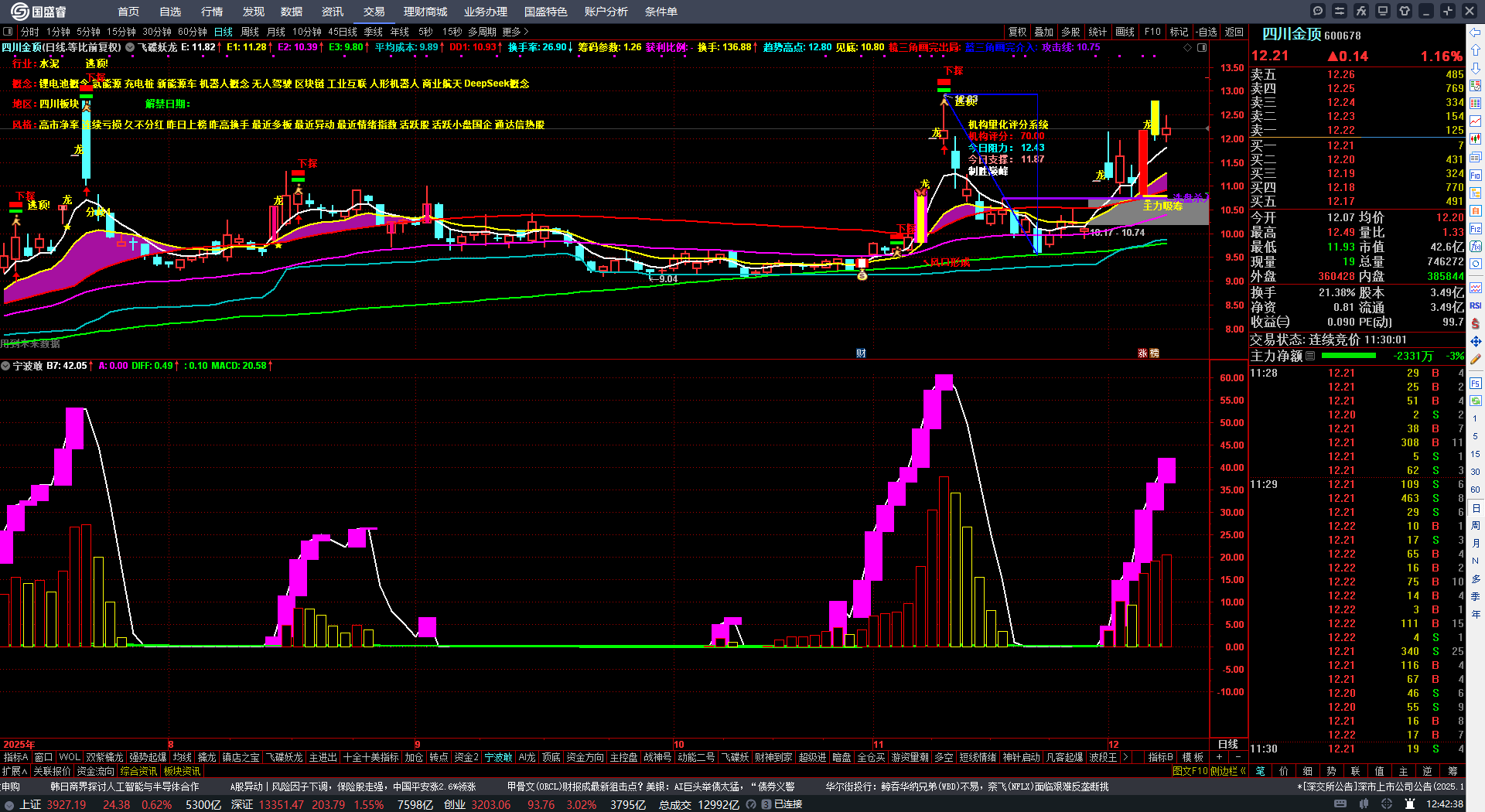The height and width of the screenshot is (812, 1485).
Task: Switch to the 周线 weekly period tab
Action: (250, 32)
